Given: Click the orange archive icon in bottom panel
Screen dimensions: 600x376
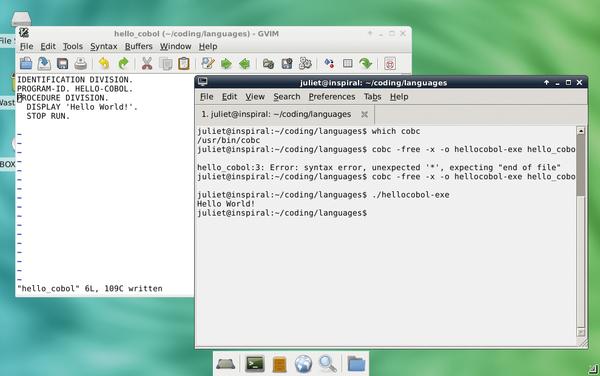Looking at the screenshot, I should (279, 364).
